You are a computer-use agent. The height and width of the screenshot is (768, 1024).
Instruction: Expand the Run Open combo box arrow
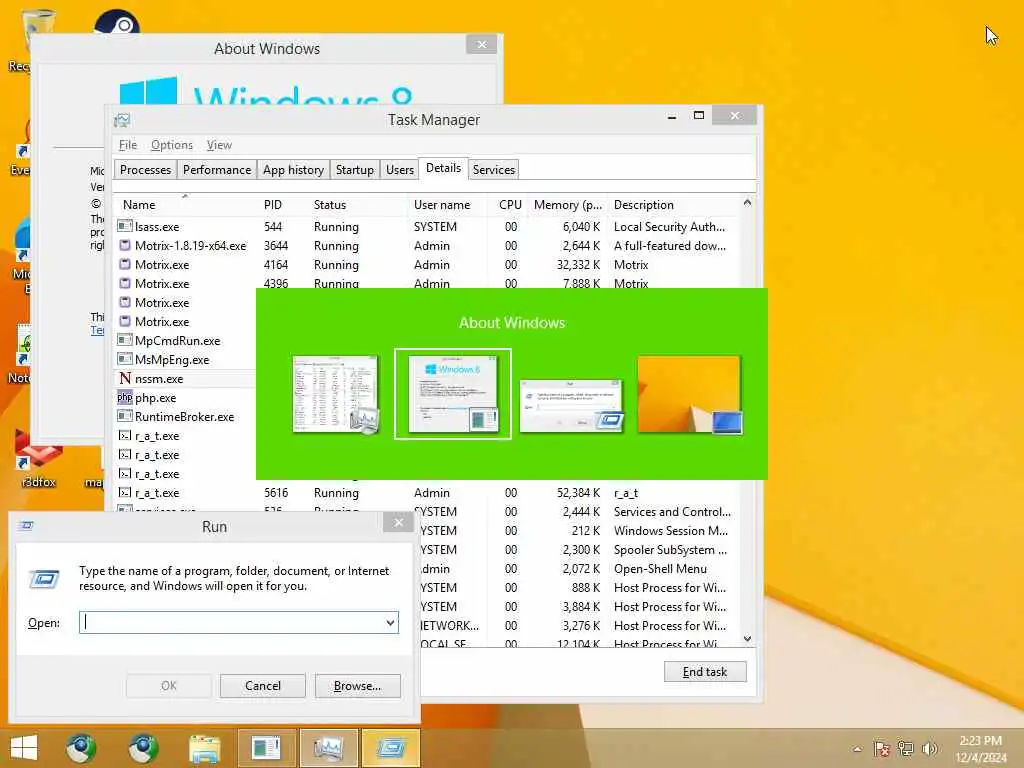tap(390, 622)
